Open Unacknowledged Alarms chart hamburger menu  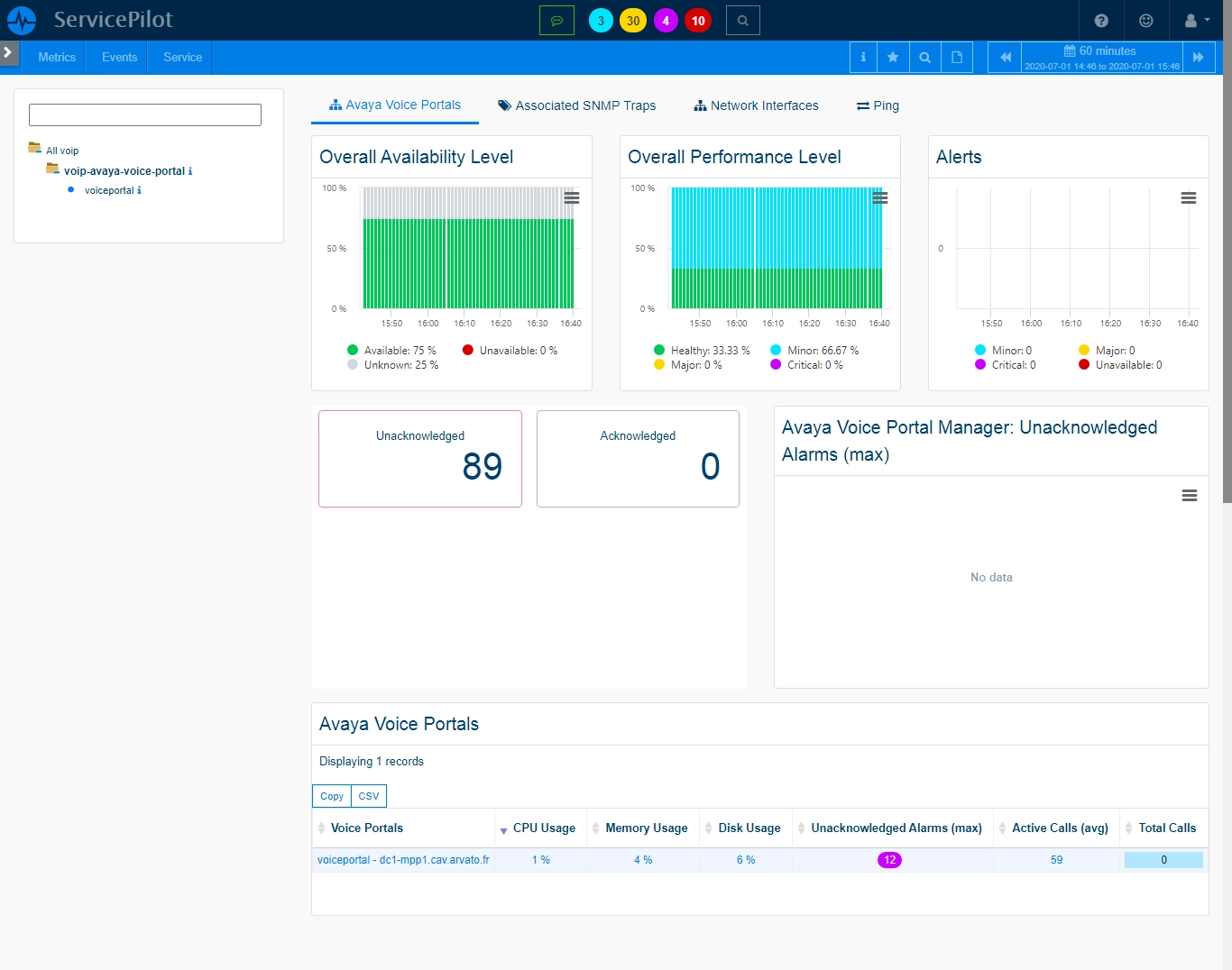click(x=1190, y=496)
